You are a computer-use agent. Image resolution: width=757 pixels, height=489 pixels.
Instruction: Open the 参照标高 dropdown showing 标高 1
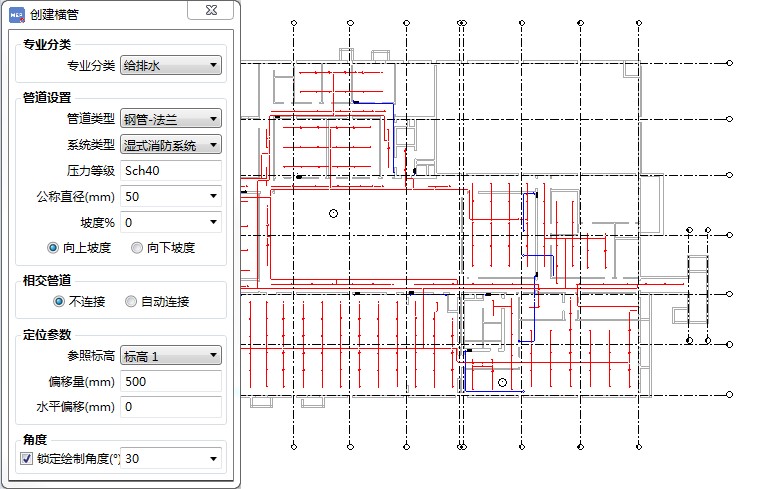pyautogui.click(x=171, y=356)
